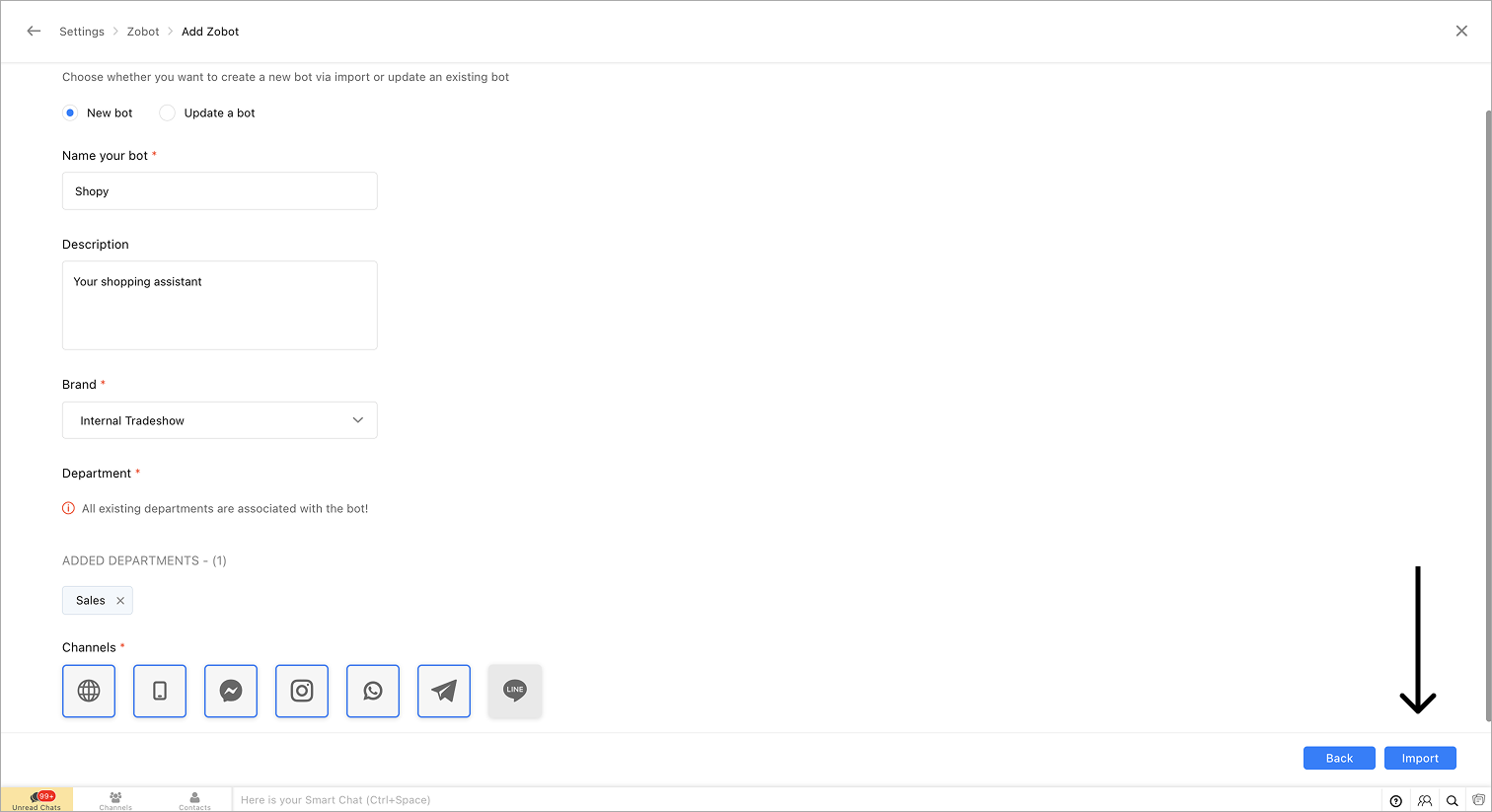Click the bot name input field
This screenshot has width=1492, height=812.
point(219,191)
